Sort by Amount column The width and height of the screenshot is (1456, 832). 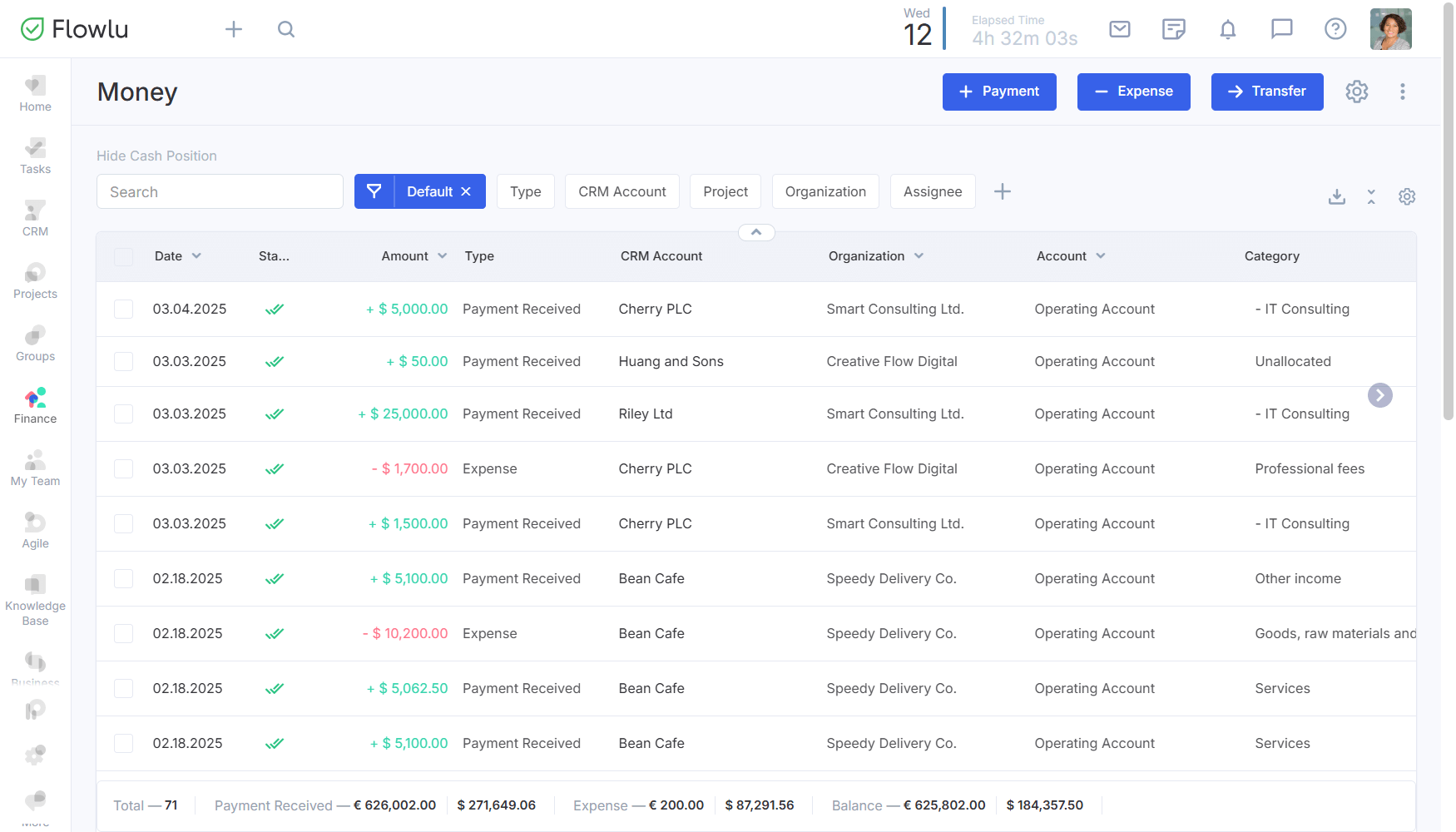(x=414, y=256)
